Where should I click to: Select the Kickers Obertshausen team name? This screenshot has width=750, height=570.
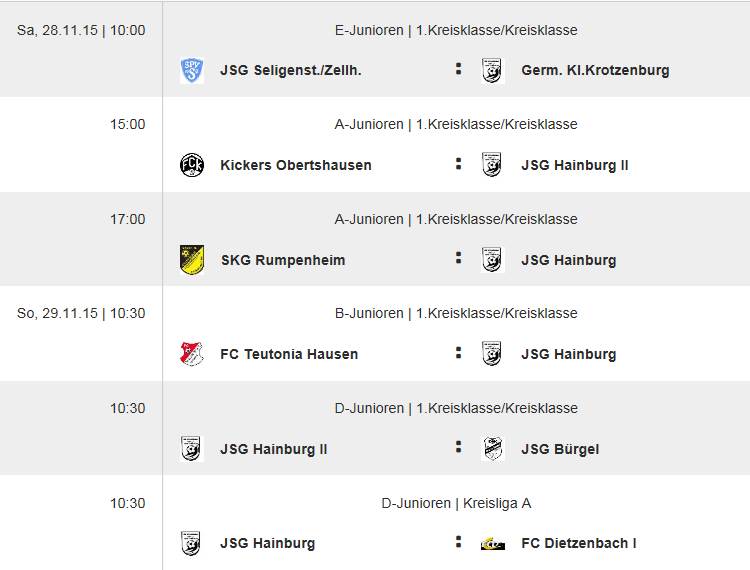295,165
